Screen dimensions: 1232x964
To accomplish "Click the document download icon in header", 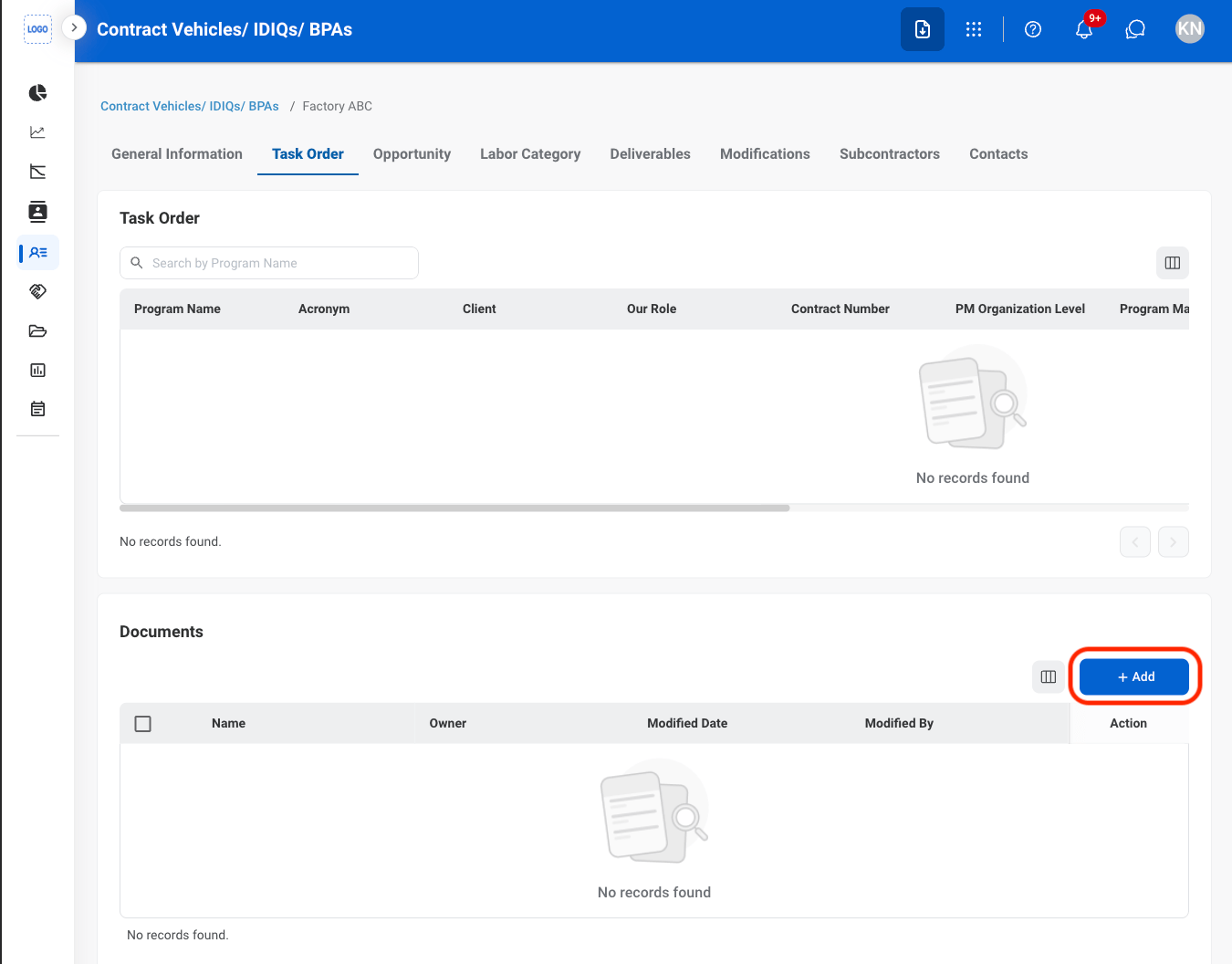I will click(x=923, y=29).
